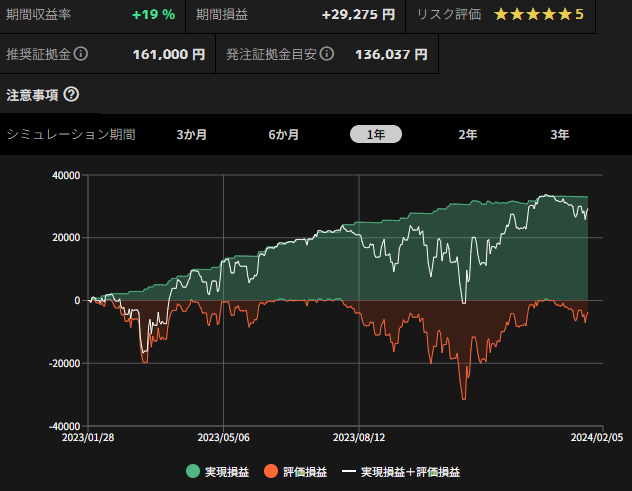The width and height of the screenshot is (632, 491).
Task: Click the 2023/05/06 x-axis date label
Action: click(223, 437)
